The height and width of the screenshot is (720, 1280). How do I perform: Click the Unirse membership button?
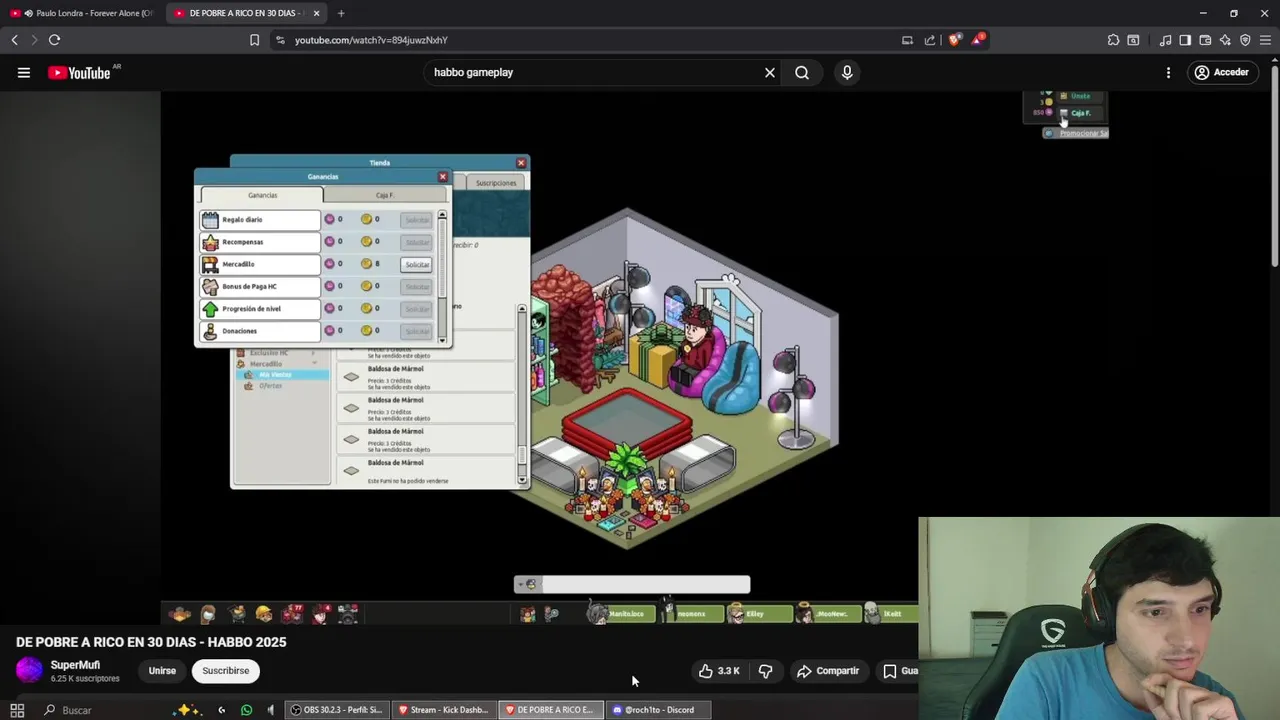[x=162, y=671]
